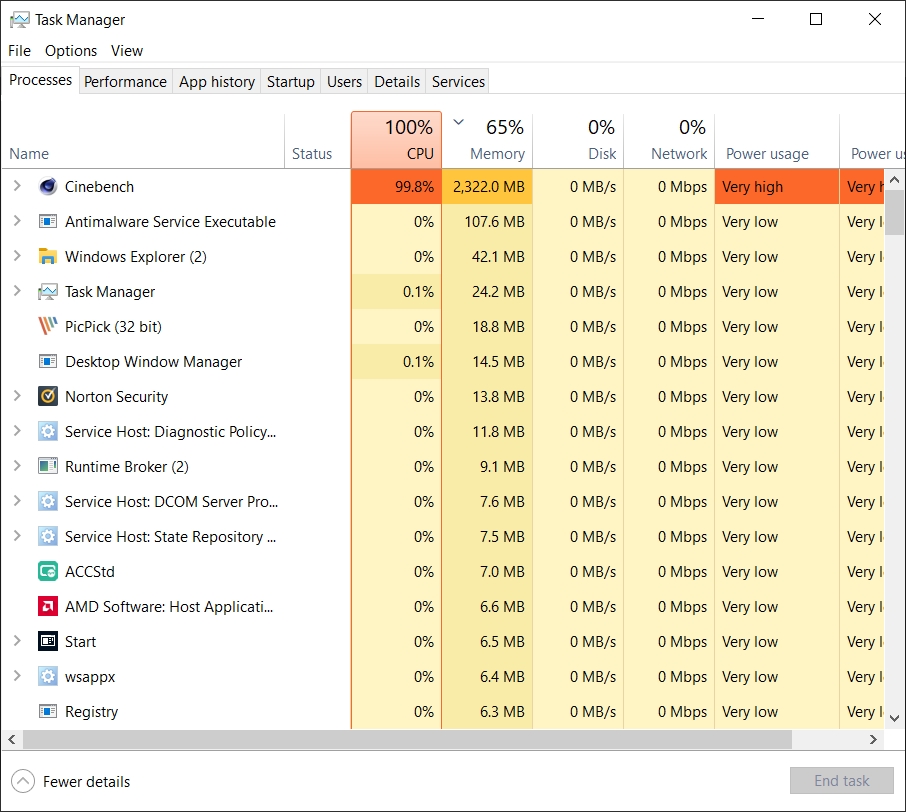Click the vertical scrollbar up arrow
Screen dimensions: 906x812
[x=894, y=180]
